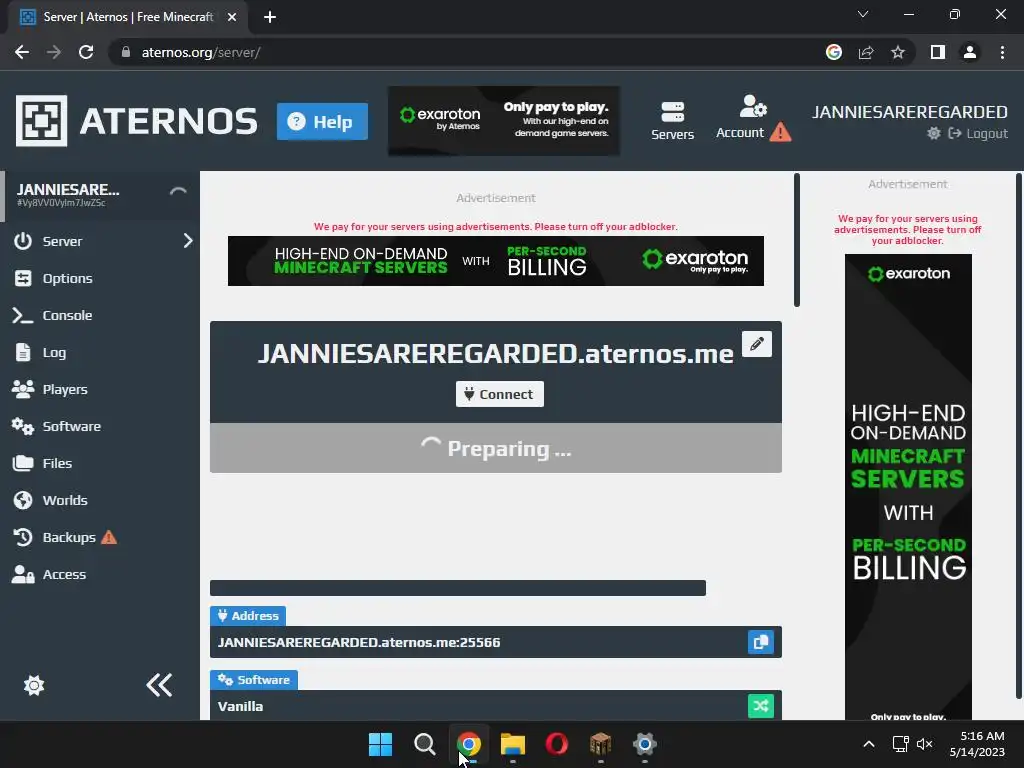Open the Windows Start menu

coord(380,744)
